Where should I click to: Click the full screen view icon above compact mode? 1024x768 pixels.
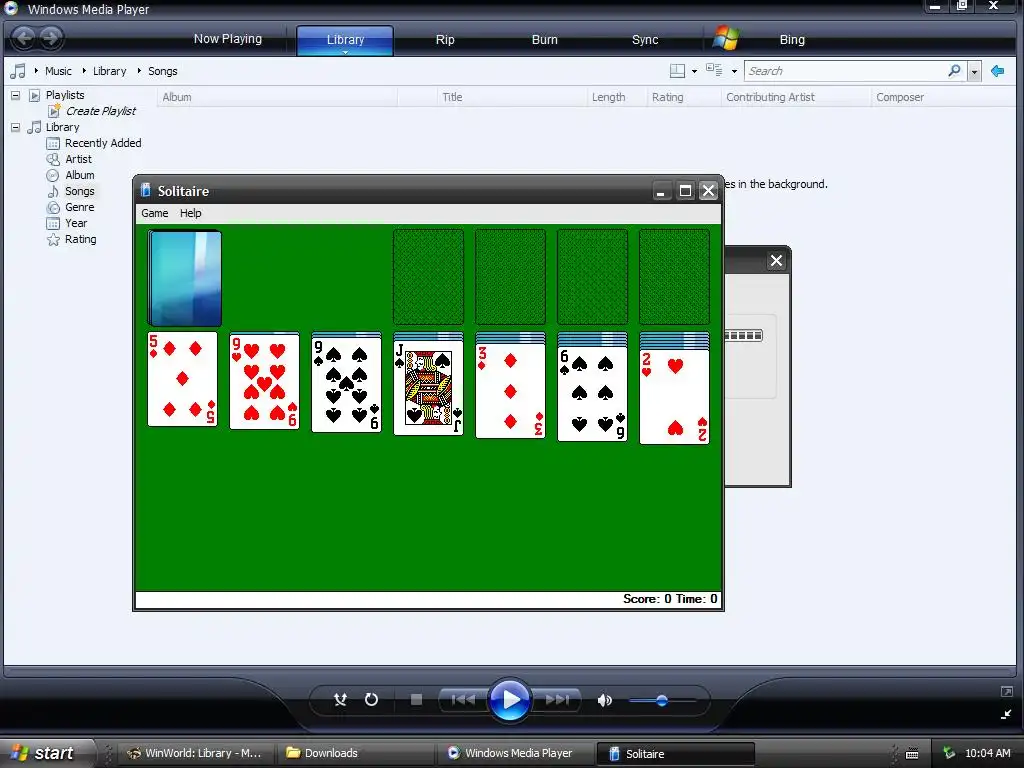point(1006,692)
